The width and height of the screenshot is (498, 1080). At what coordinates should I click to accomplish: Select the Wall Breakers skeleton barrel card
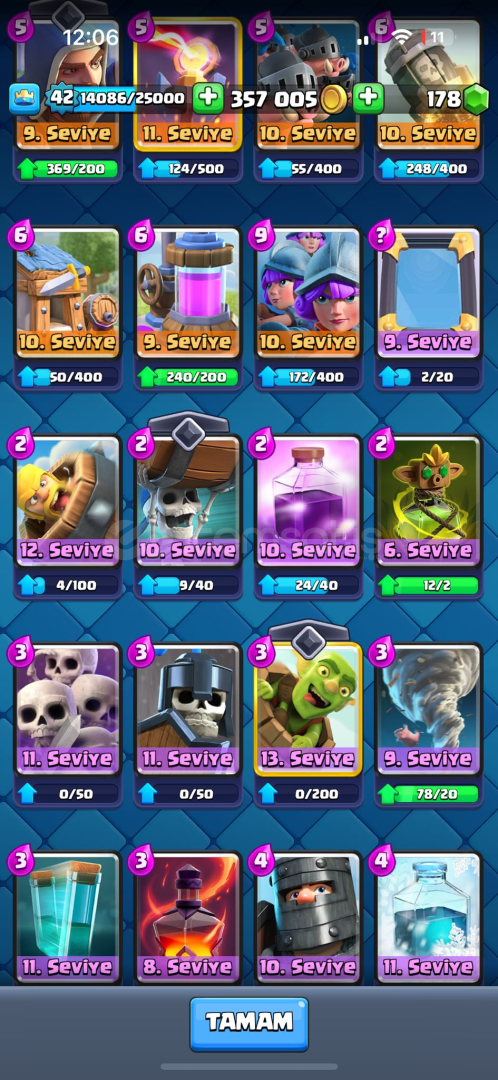187,502
